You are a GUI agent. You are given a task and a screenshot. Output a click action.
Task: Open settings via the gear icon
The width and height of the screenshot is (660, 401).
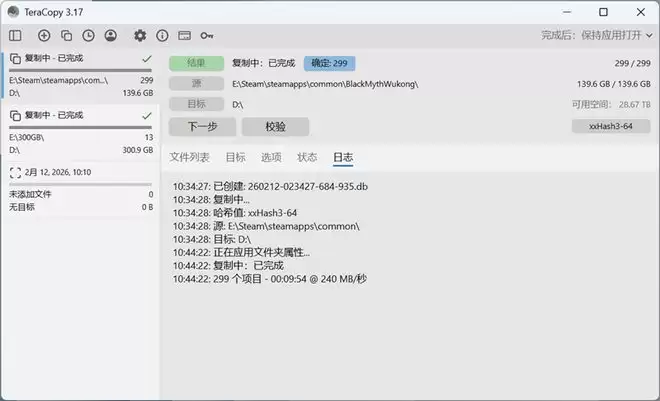pos(140,35)
